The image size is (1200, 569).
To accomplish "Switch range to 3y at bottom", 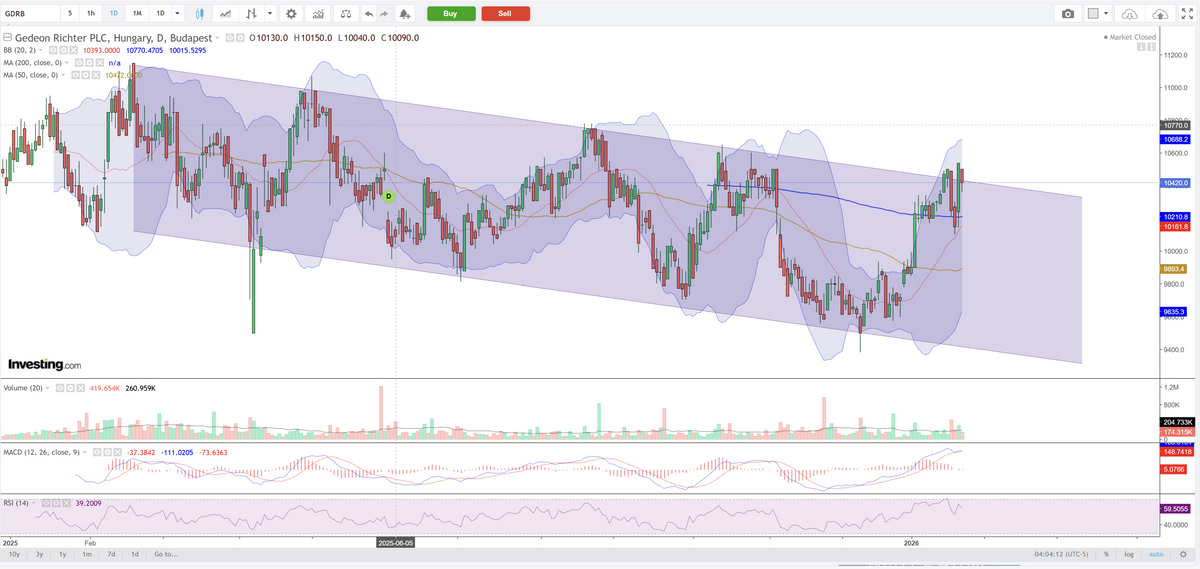I will [x=39, y=554].
